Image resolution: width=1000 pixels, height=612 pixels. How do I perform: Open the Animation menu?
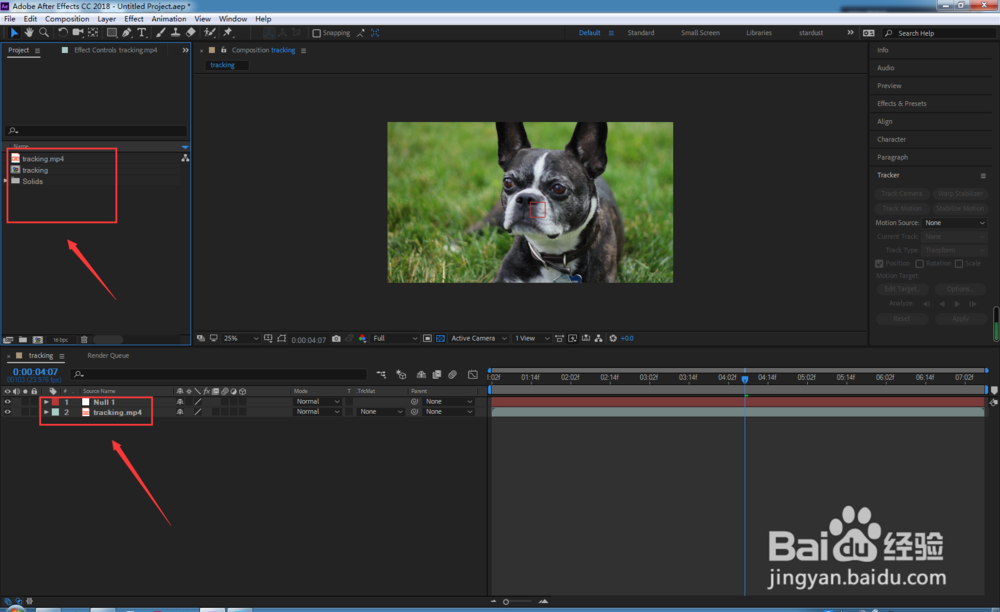pos(169,19)
